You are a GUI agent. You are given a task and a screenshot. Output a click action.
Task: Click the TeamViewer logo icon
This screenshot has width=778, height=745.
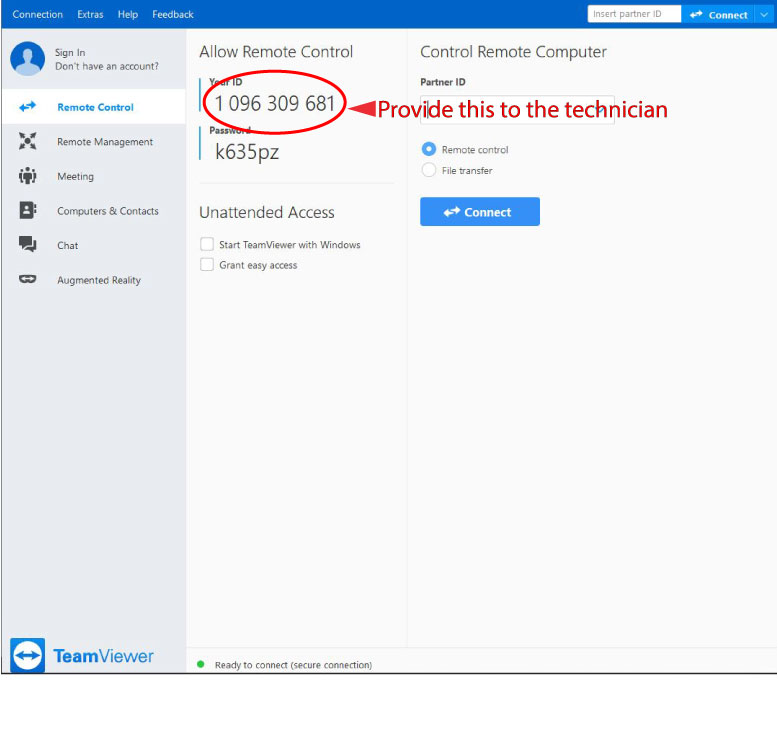pyautogui.click(x=27, y=655)
